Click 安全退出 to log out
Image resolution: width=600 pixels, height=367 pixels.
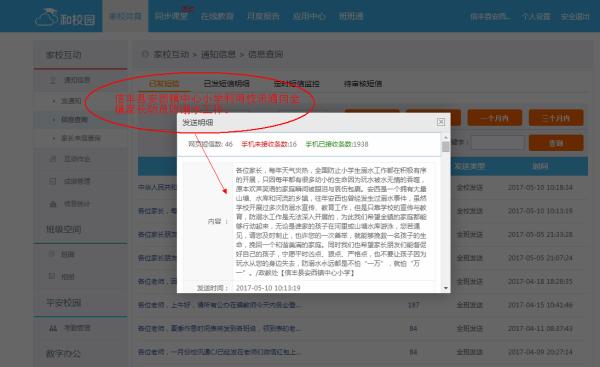[575, 16]
